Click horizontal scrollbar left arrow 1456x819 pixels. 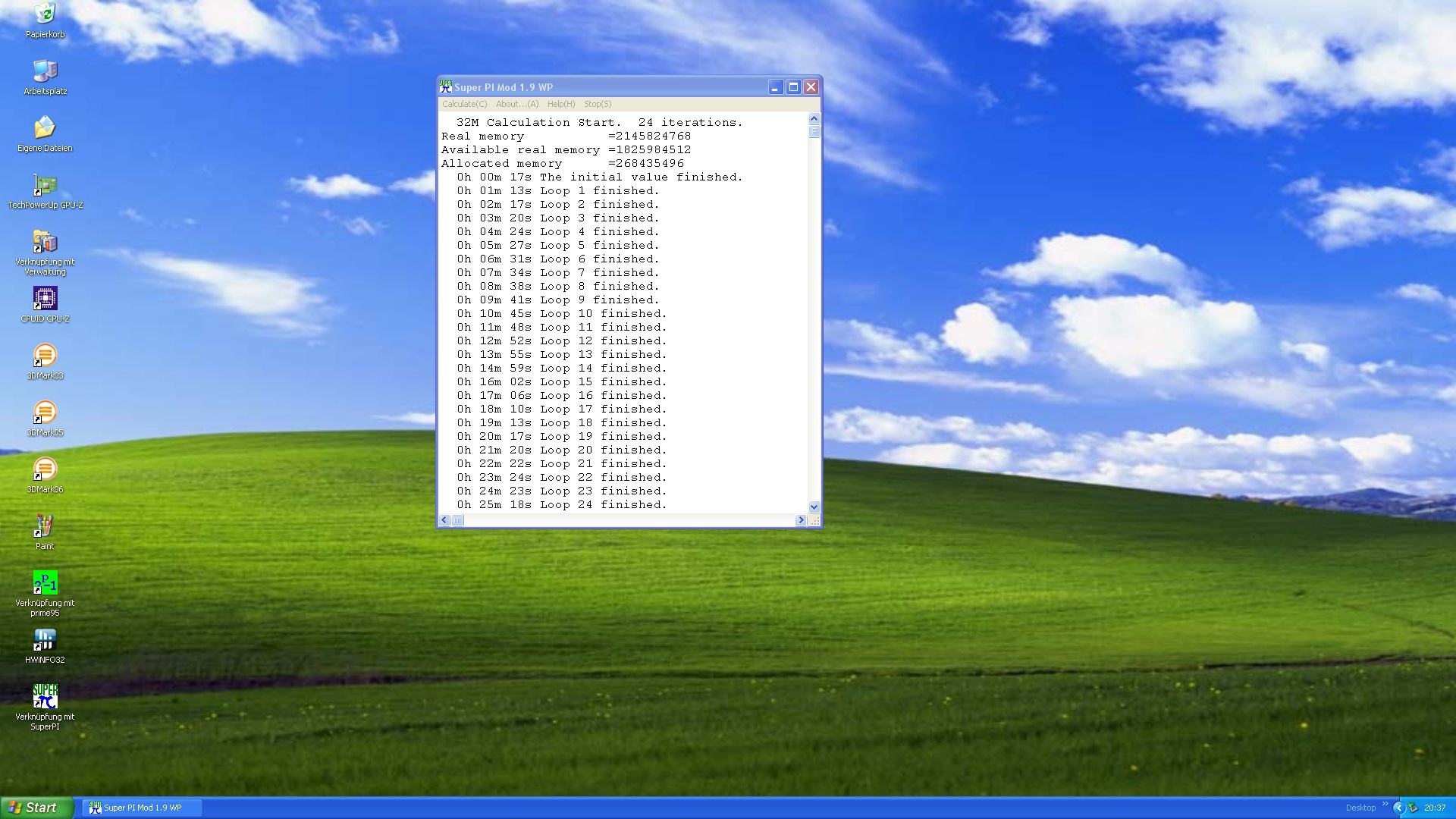[x=444, y=520]
